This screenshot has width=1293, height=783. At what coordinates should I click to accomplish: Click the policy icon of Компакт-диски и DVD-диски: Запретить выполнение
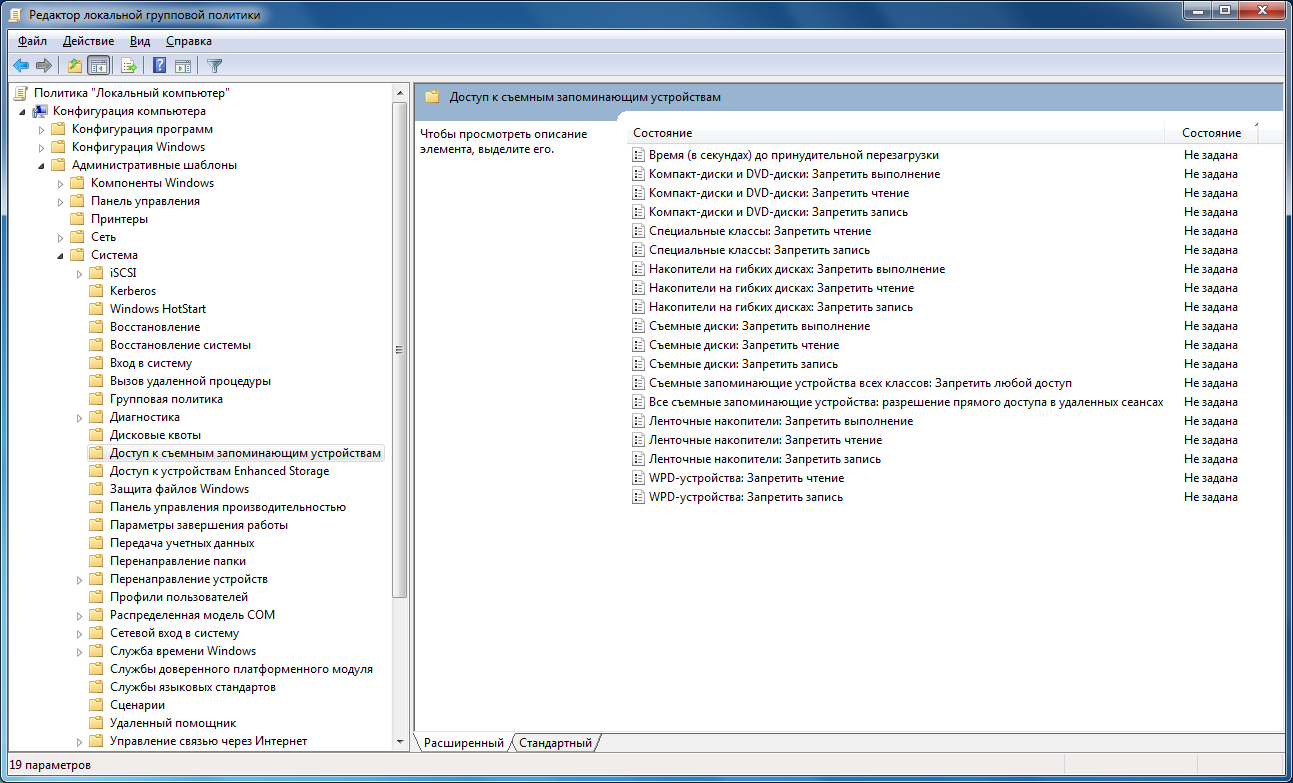[639, 174]
